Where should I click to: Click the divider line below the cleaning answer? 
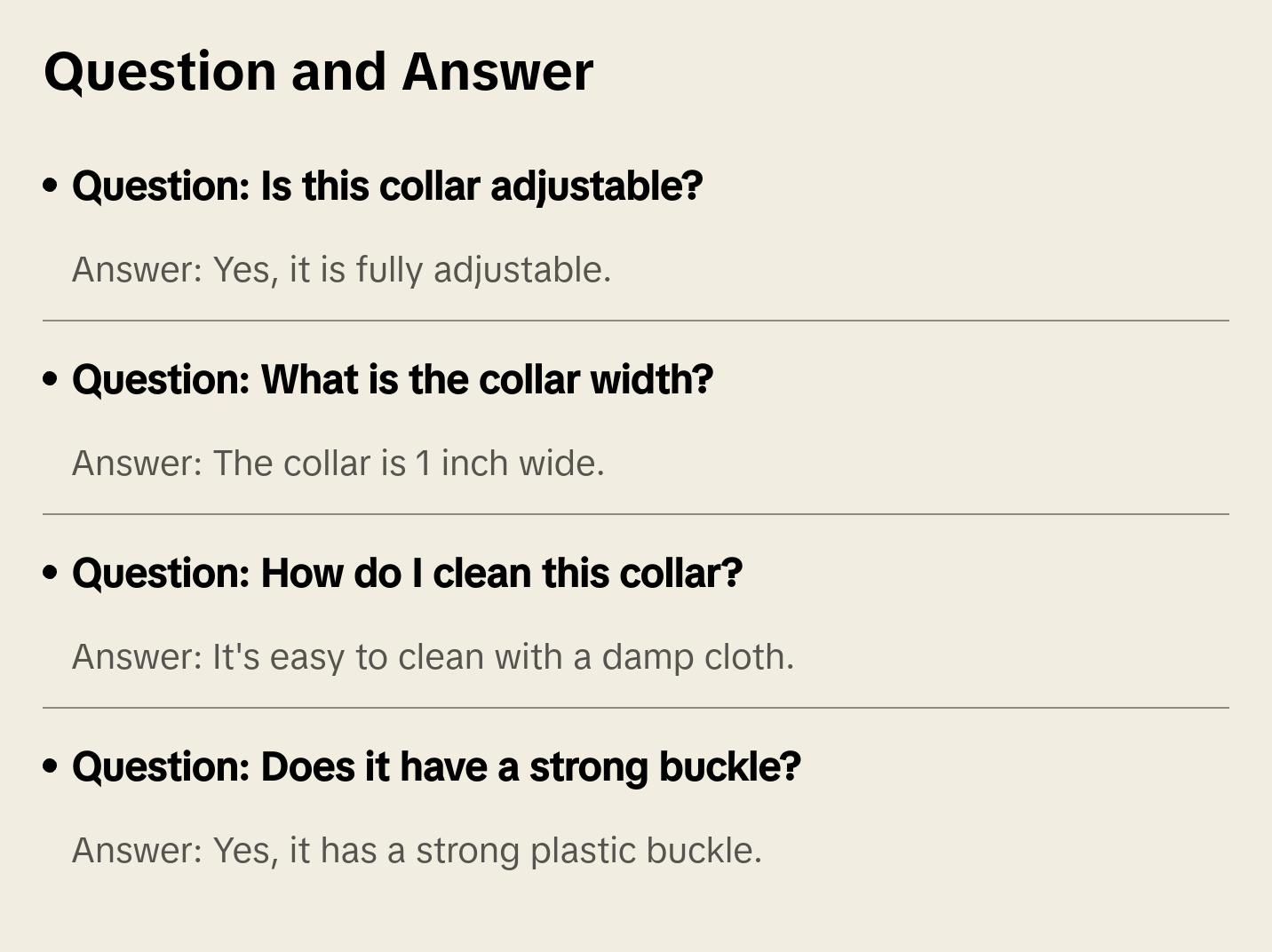636,708
